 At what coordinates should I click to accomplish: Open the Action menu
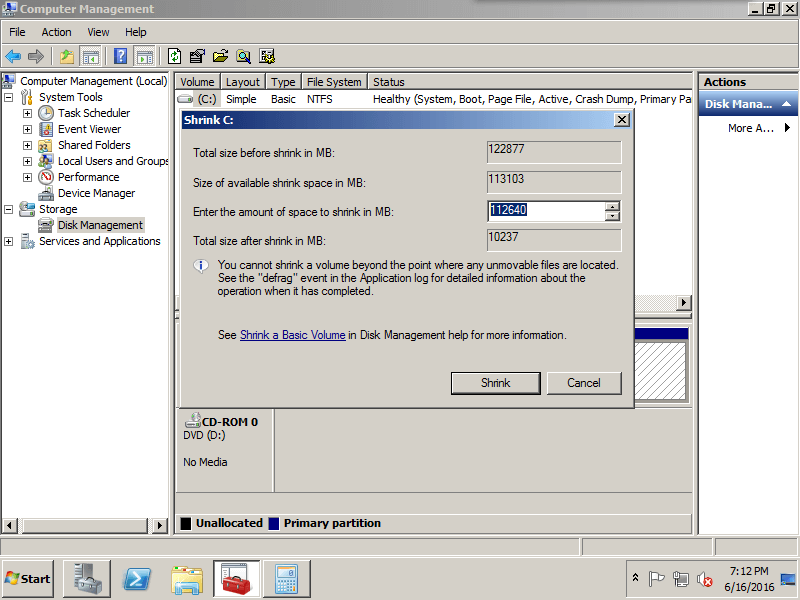[56, 32]
